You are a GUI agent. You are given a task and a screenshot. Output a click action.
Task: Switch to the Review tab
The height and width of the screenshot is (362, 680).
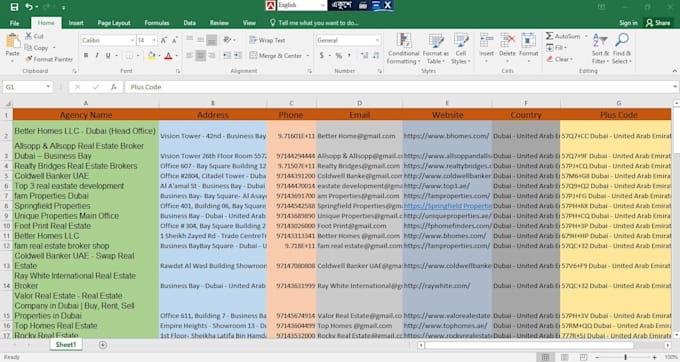pyautogui.click(x=219, y=23)
